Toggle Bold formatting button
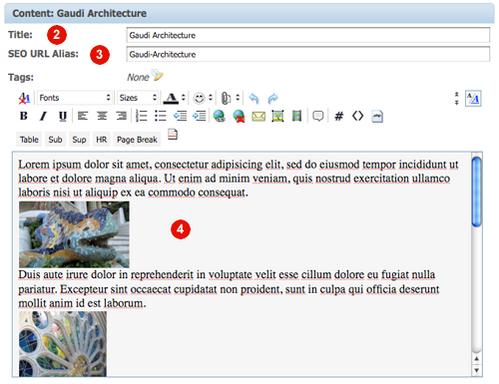The width and height of the screenshot is (499, 384). pos(23,116)
